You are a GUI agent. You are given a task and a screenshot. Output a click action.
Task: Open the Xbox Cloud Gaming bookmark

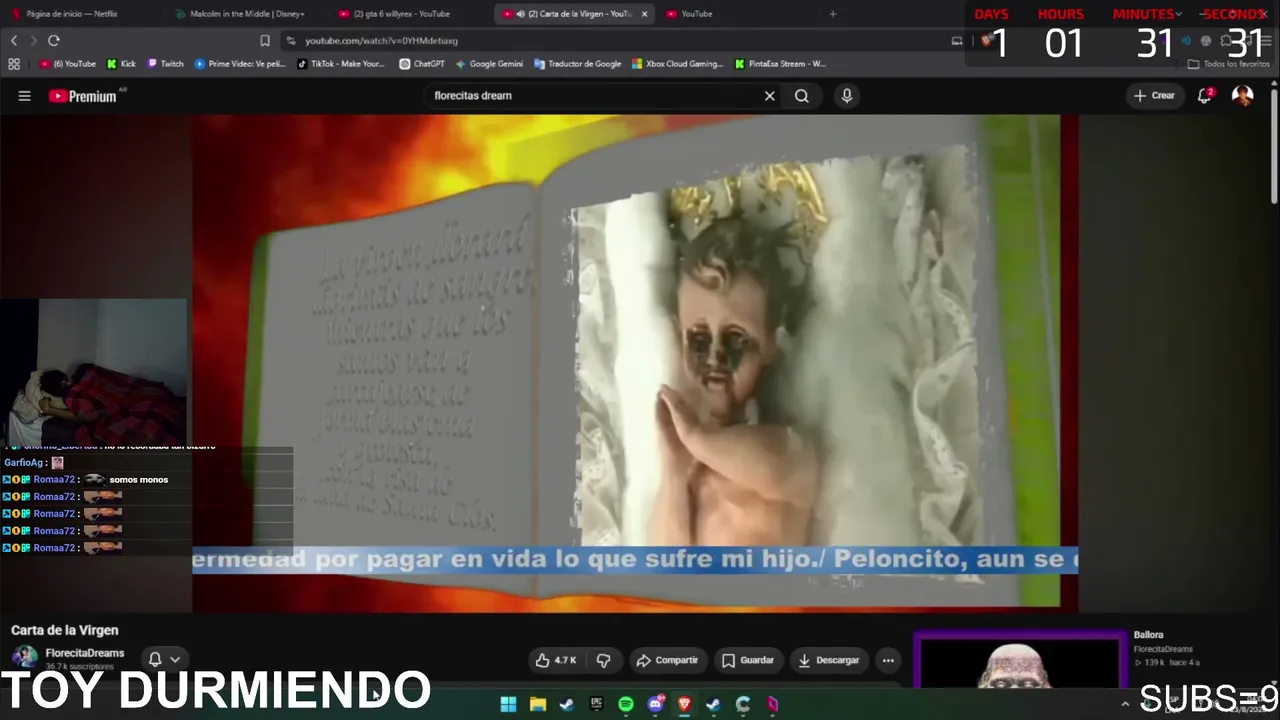[x=678, y=64]
